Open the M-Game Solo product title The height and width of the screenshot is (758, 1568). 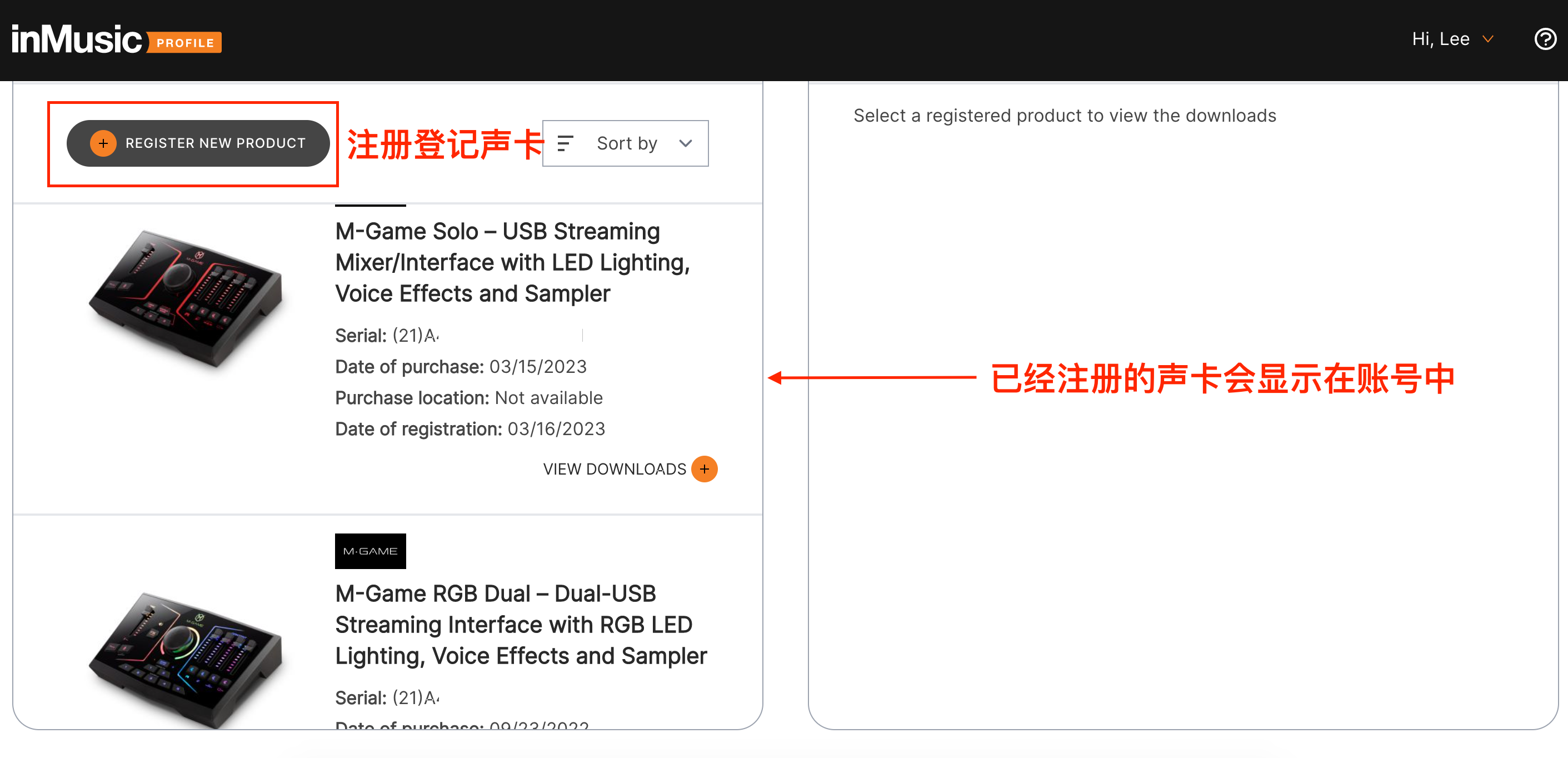[x=512, y=262]
